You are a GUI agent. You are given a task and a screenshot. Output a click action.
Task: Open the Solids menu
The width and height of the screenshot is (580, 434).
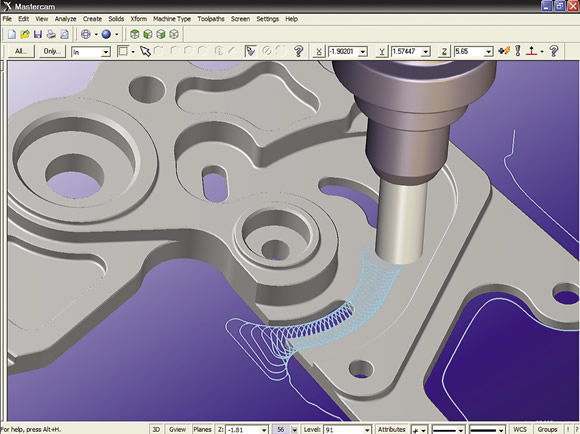click(x=116, y=19)
